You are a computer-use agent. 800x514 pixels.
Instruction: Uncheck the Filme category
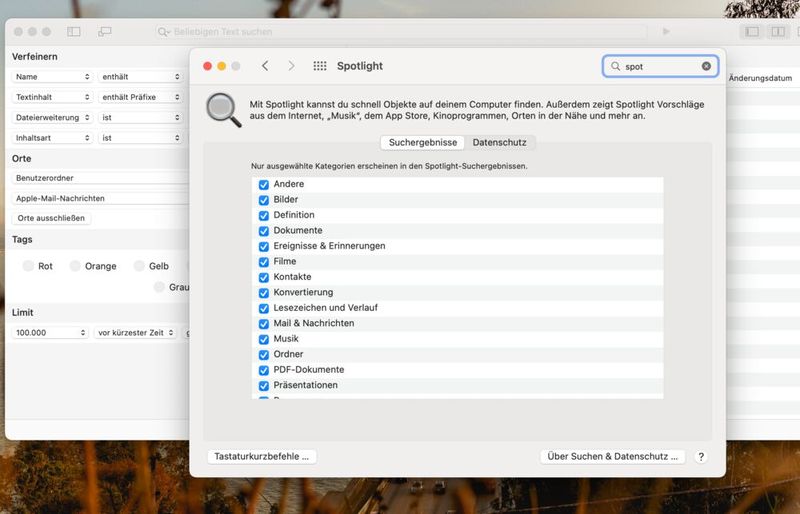coord(264,262)
